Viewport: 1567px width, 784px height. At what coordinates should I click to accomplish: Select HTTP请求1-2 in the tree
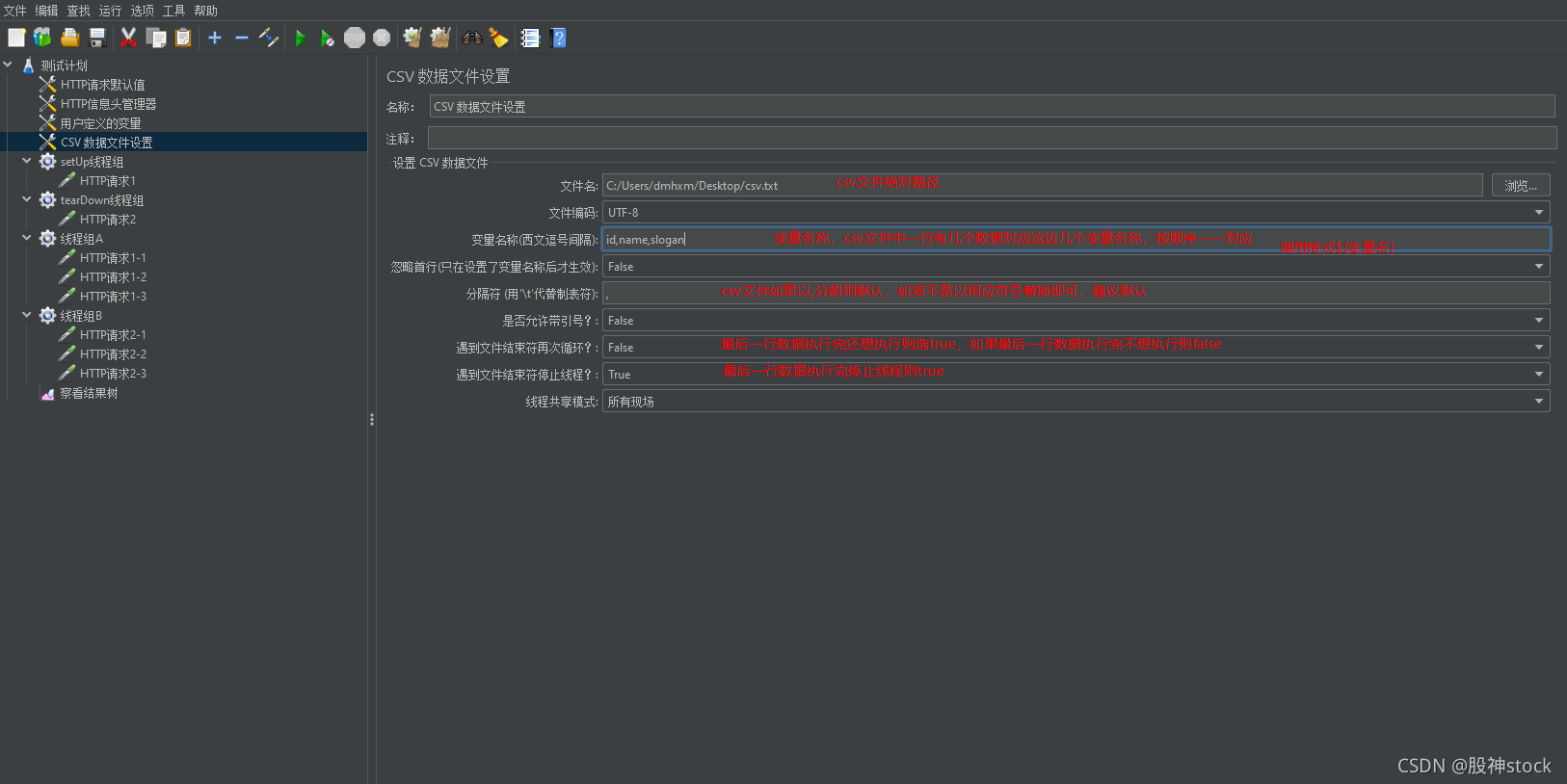tap(113, 276)
